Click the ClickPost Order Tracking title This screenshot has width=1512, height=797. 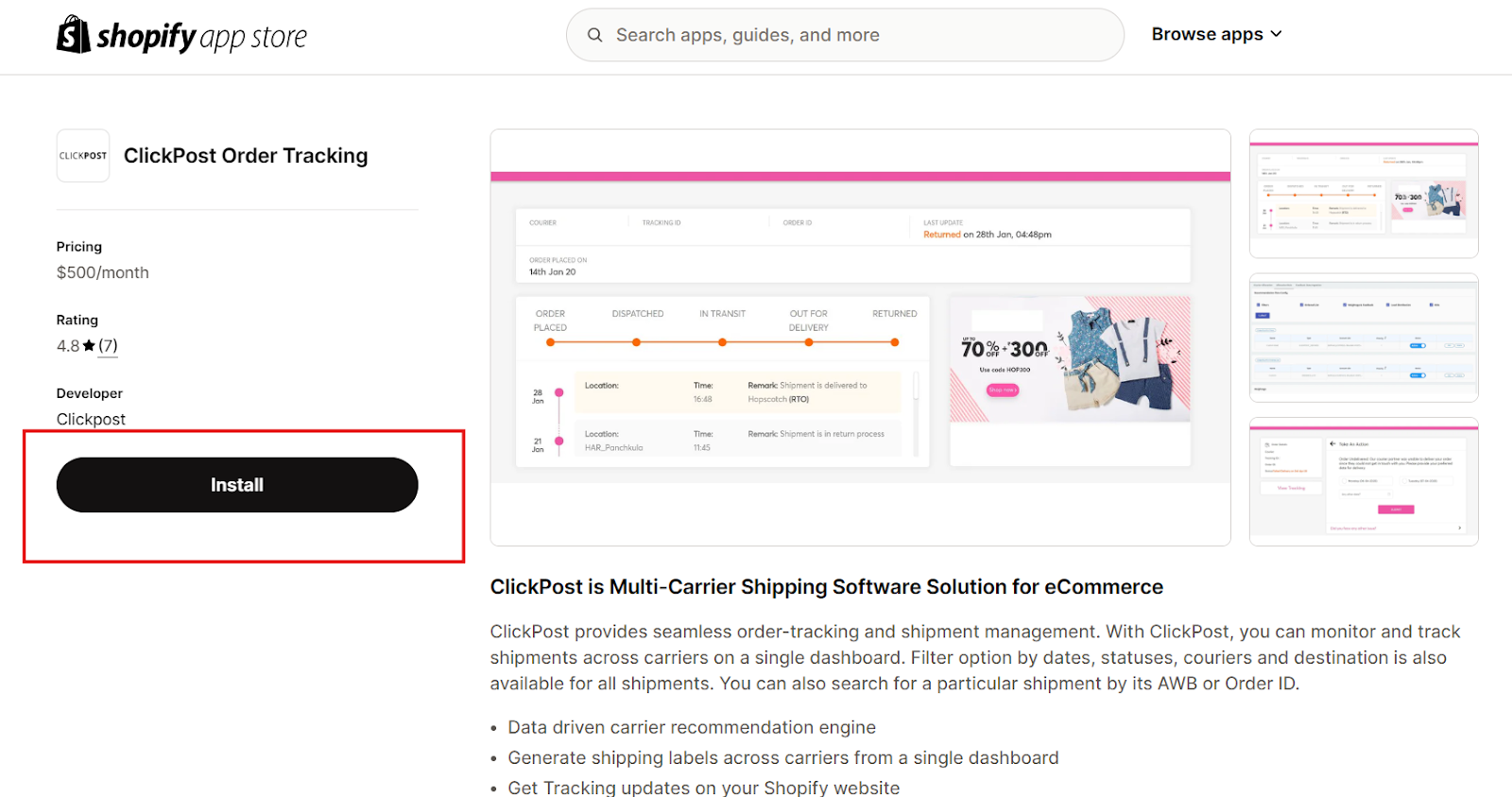[246, 156]
